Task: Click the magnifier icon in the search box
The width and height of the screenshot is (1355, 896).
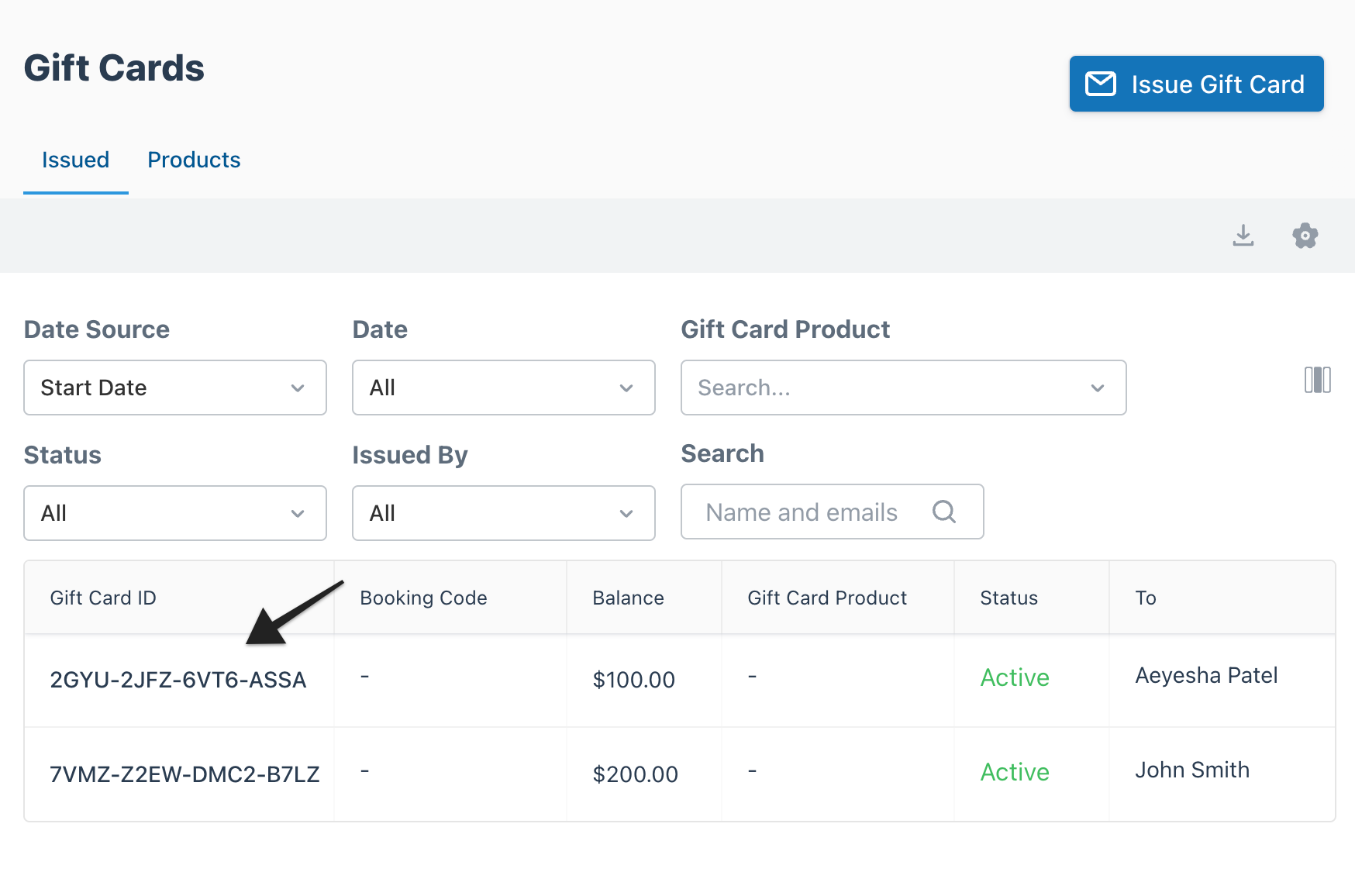Action: pyautogui.click(x=943, y=512)
